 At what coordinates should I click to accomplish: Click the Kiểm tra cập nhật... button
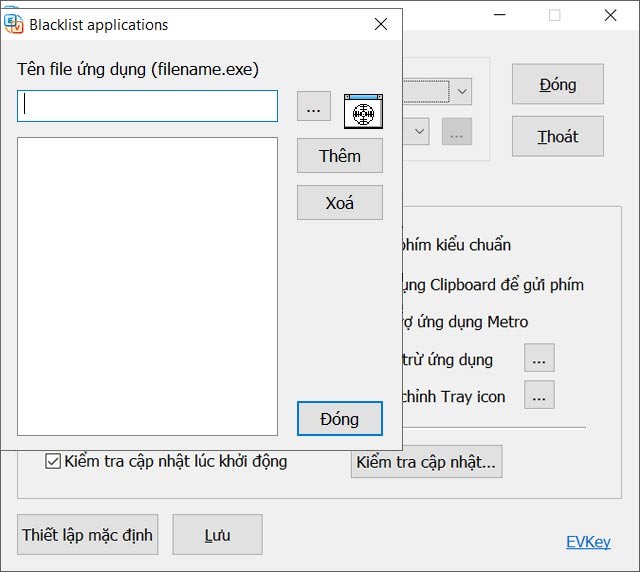[426, 462]
